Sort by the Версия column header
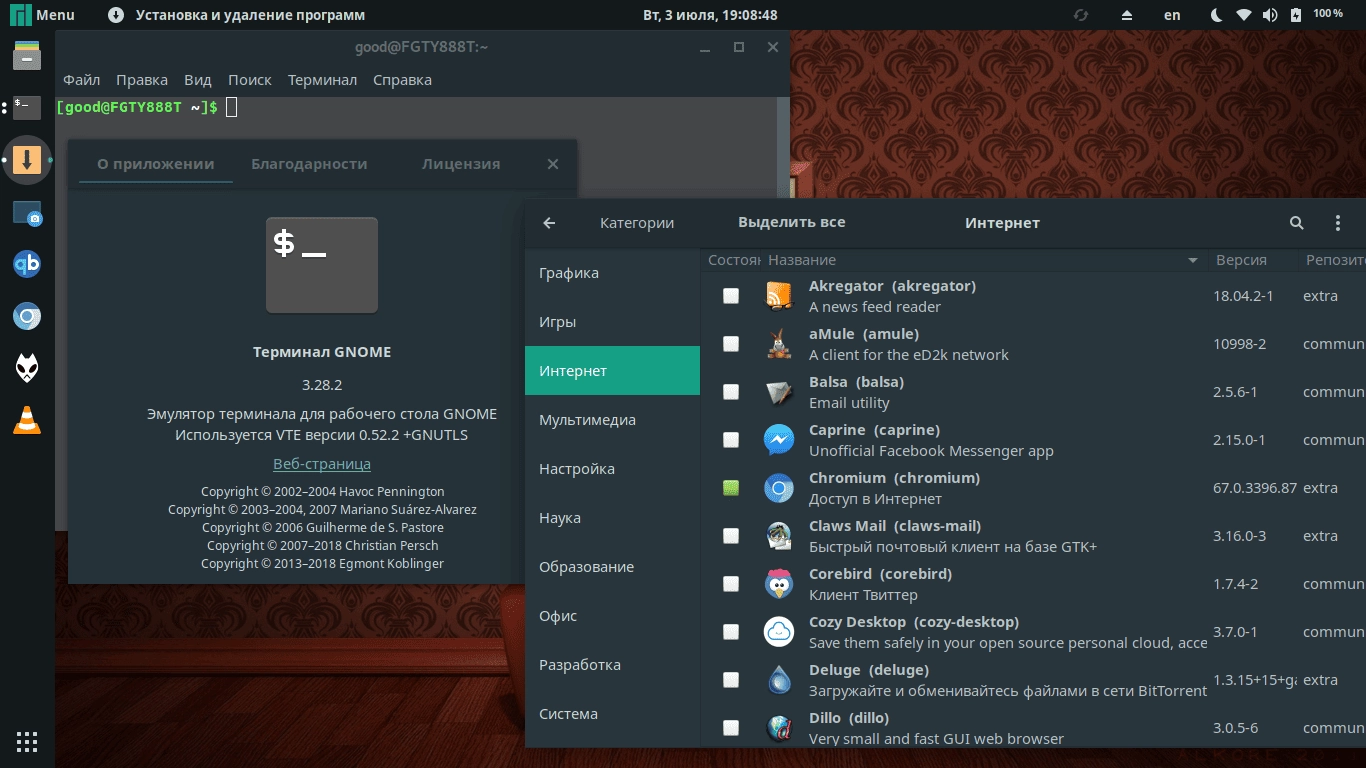 click(1251, 260)
